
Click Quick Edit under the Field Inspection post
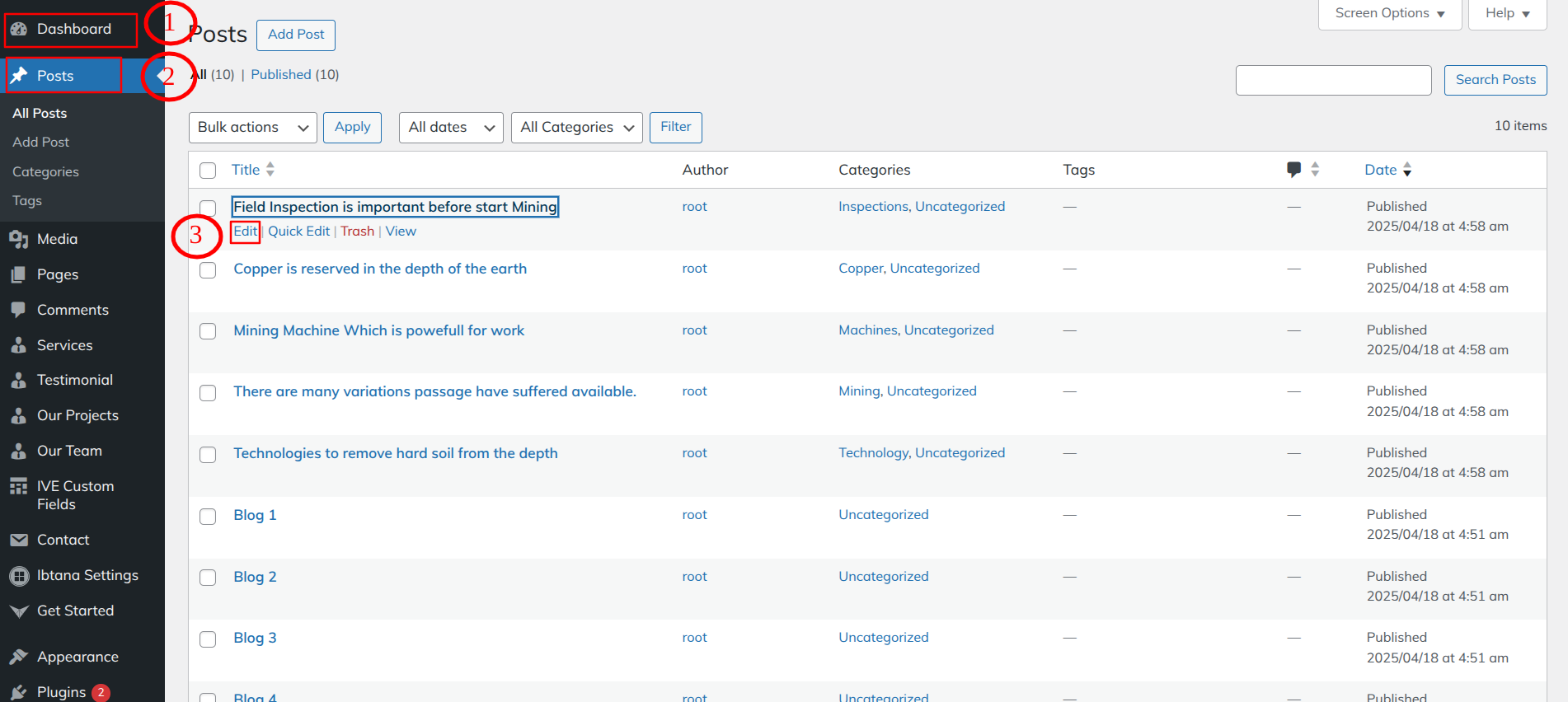[x=298, y=232]
